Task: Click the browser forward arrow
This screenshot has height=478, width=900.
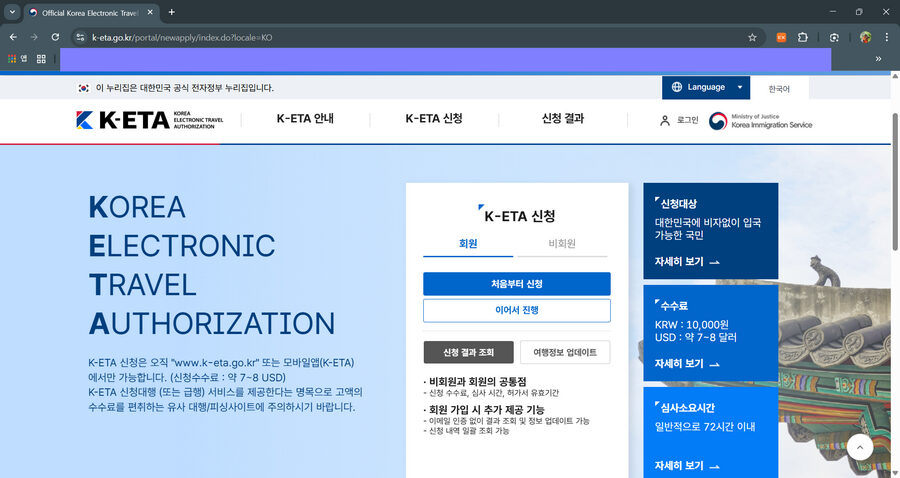Action: click(x=34, y=37)
